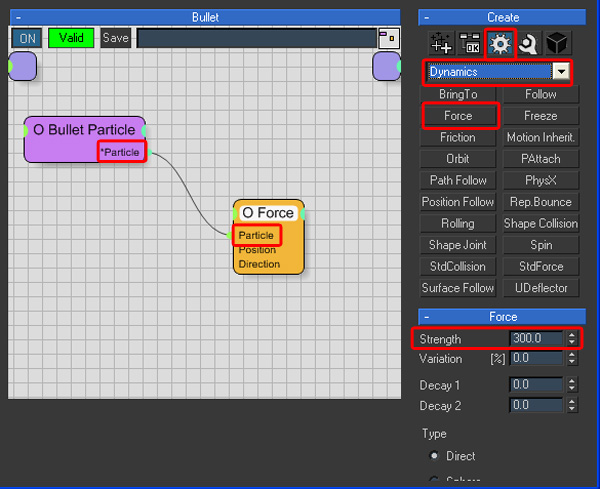Click the Variation value field
The width and height of the screenshot is (600, 489).
tap(536, 358)
